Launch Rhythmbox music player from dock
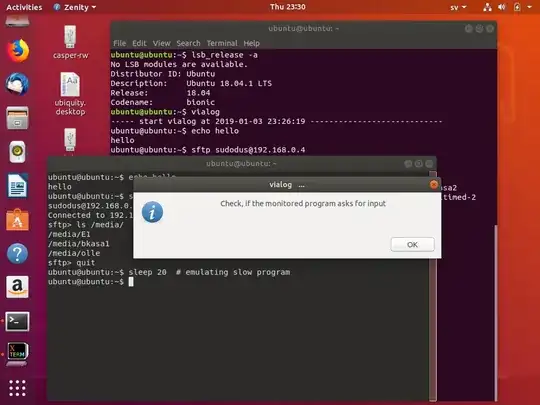Image resolution: width=540 pixels, height=405 pixels. click(x=17, y=152)
